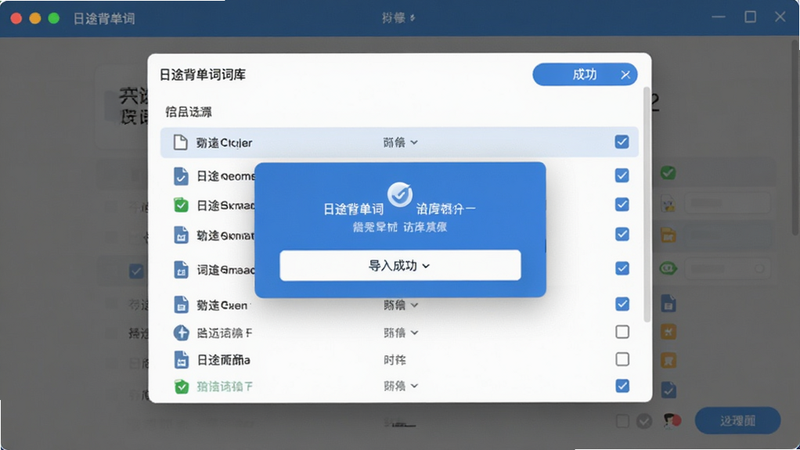Click the green shield icon in the green-text row
This screenshot has width=800, height=450.
point(181,386)
